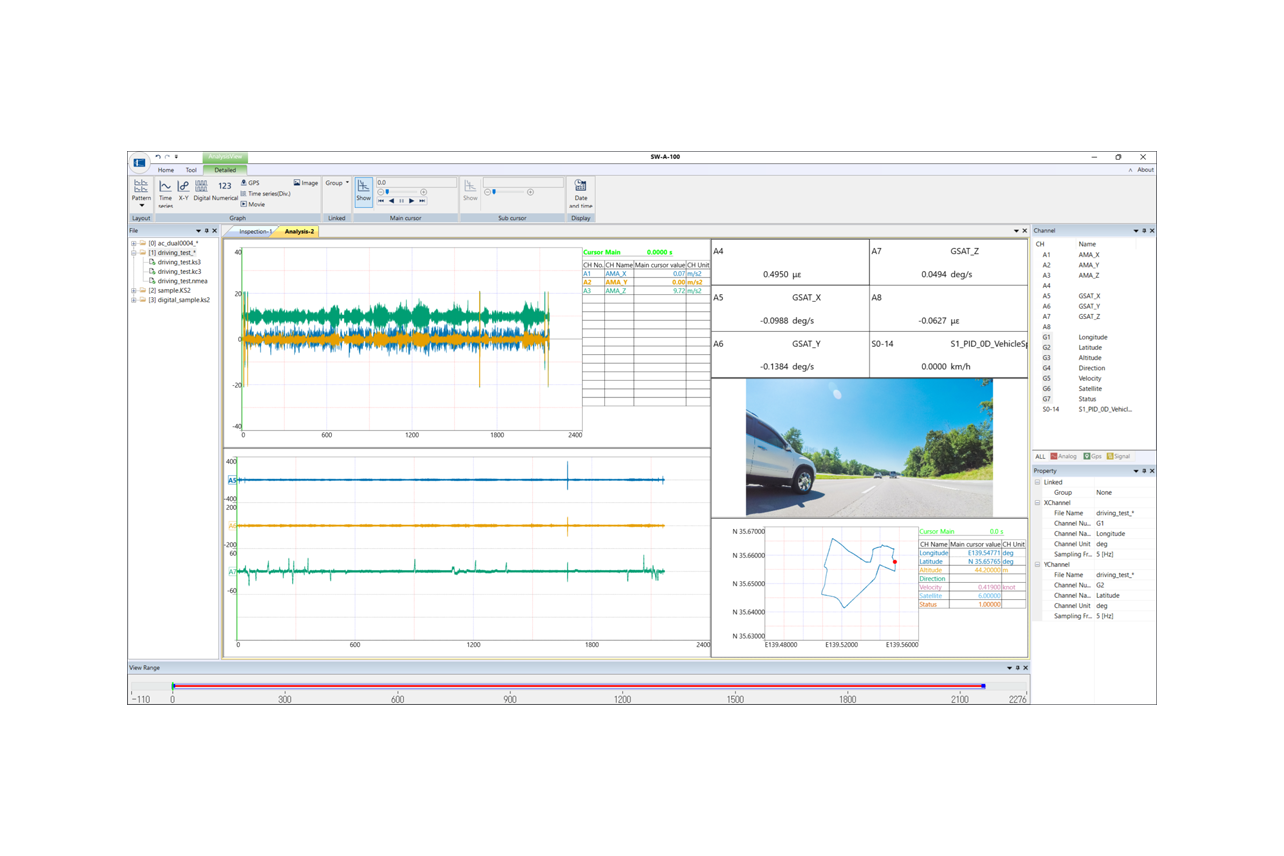Click the Undo arrow in title bar

pos(158,157)
